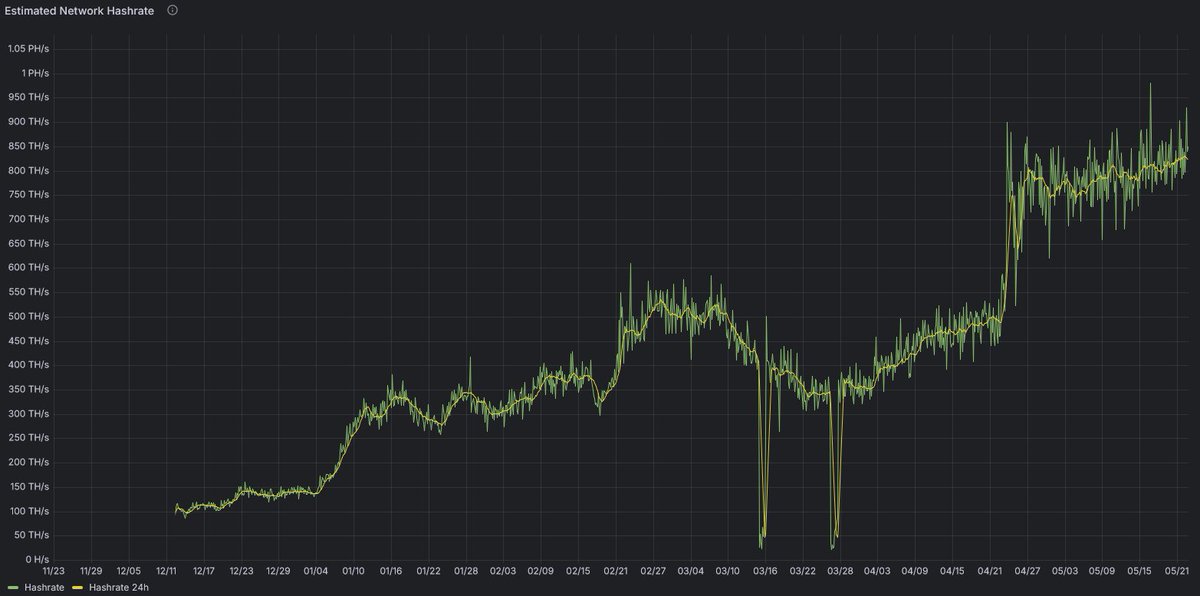Click the 12/29 date on the x-axis

[x=279, y=571]
